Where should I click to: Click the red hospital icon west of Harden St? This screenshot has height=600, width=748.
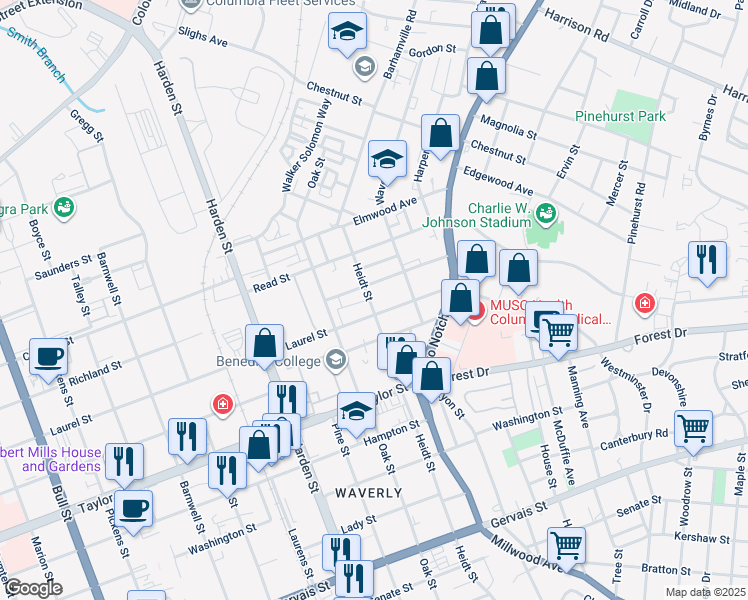(x=223, y=405)
